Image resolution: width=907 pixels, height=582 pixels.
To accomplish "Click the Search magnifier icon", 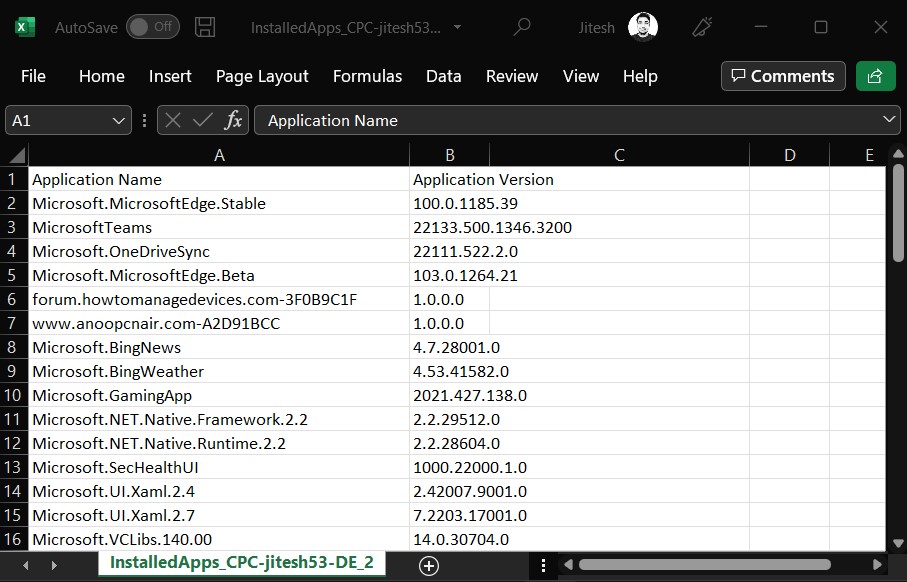I will [522, 27].
